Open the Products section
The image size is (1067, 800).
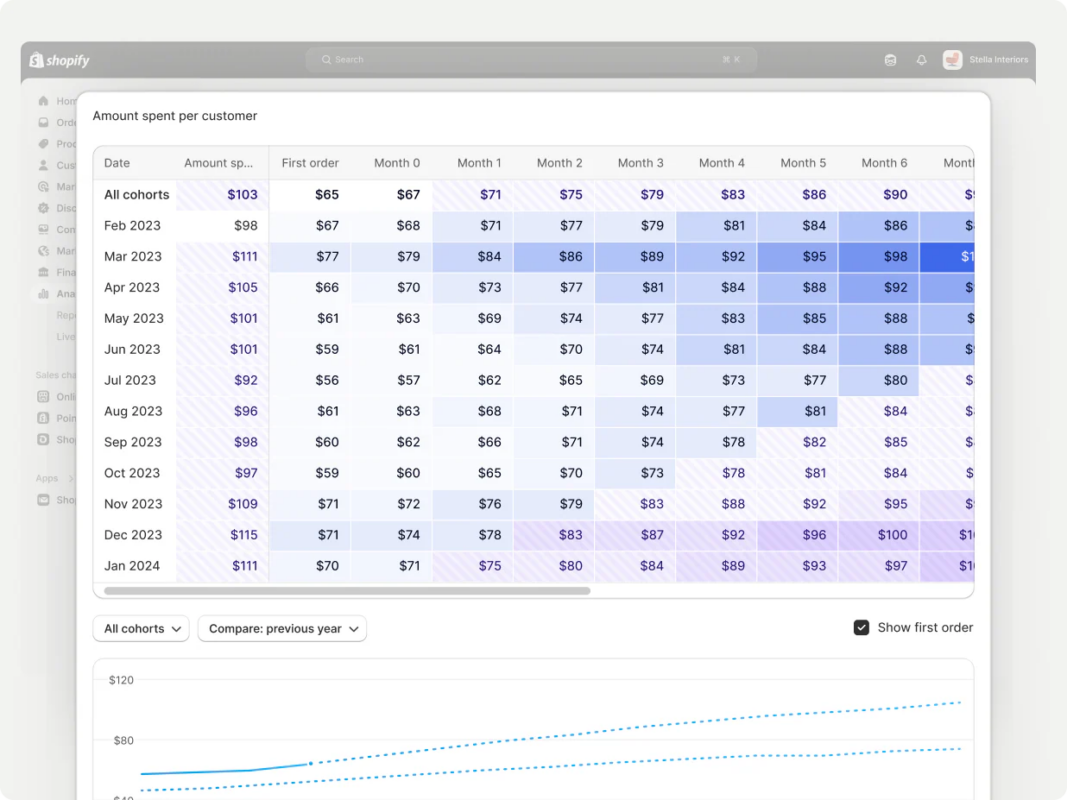point(44,144)
